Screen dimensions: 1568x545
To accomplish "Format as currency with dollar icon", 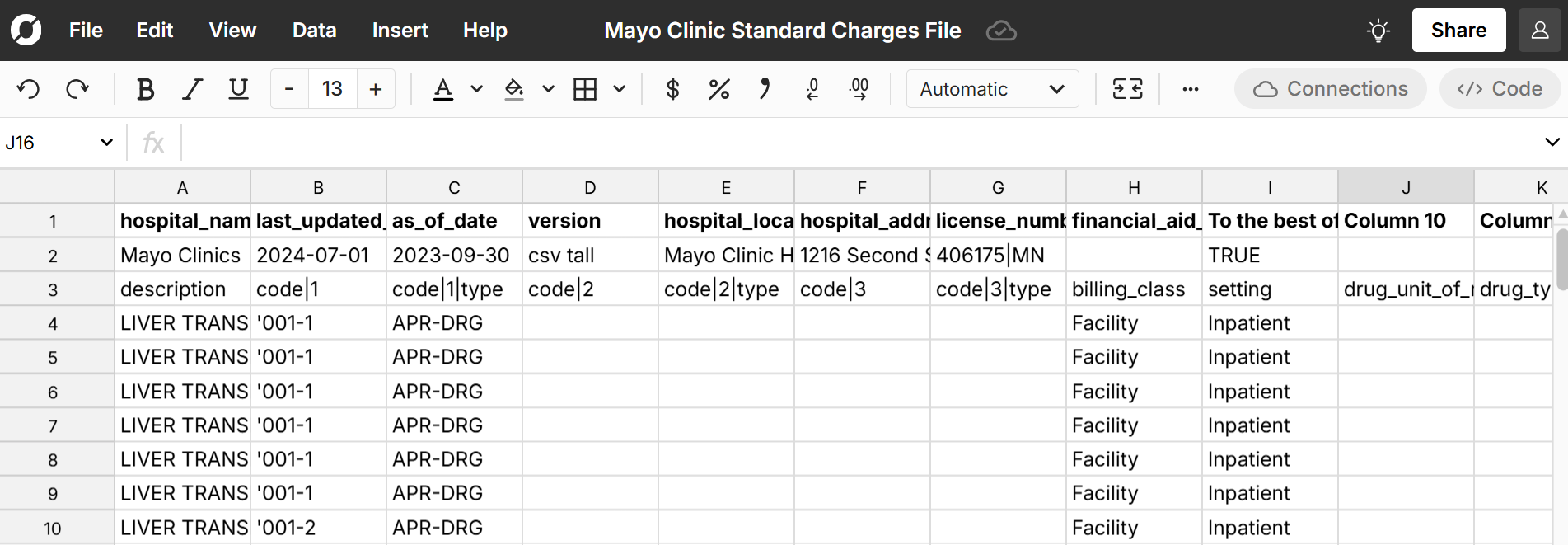I will pyautogui.click(x=672, y=89).
